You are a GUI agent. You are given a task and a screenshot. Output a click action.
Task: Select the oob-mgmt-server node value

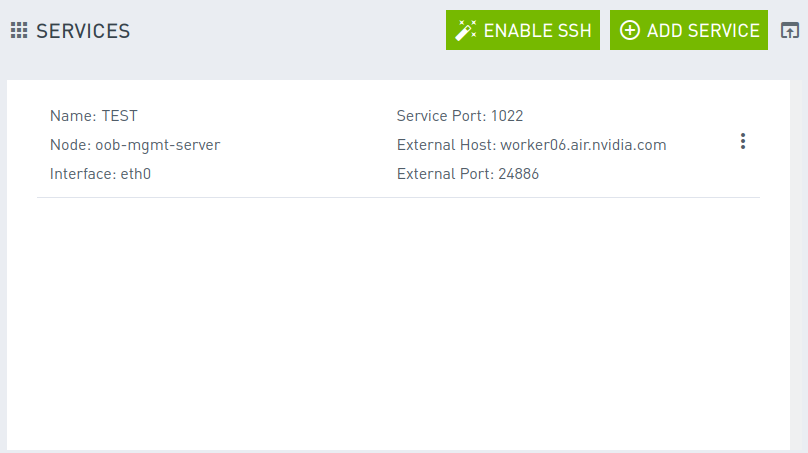point(157,145)
